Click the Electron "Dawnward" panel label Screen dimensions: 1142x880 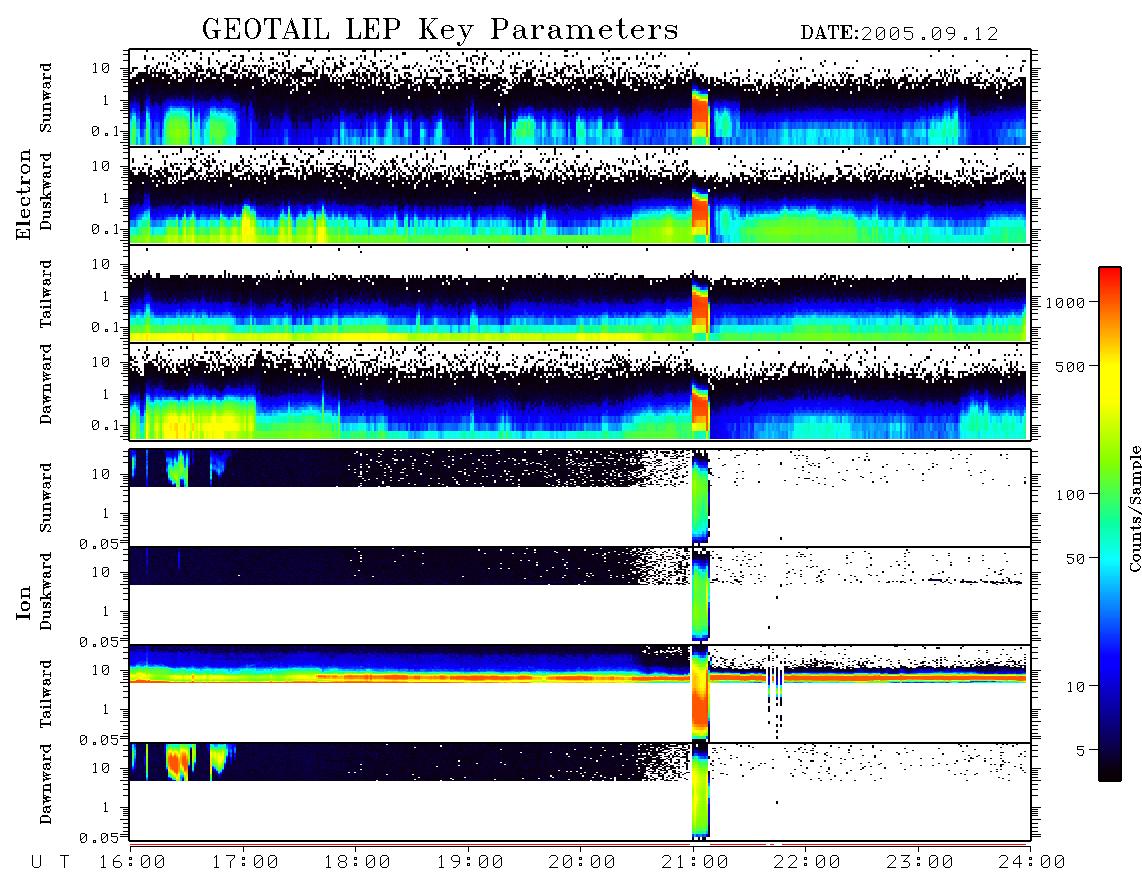click(x=46, y=384)
